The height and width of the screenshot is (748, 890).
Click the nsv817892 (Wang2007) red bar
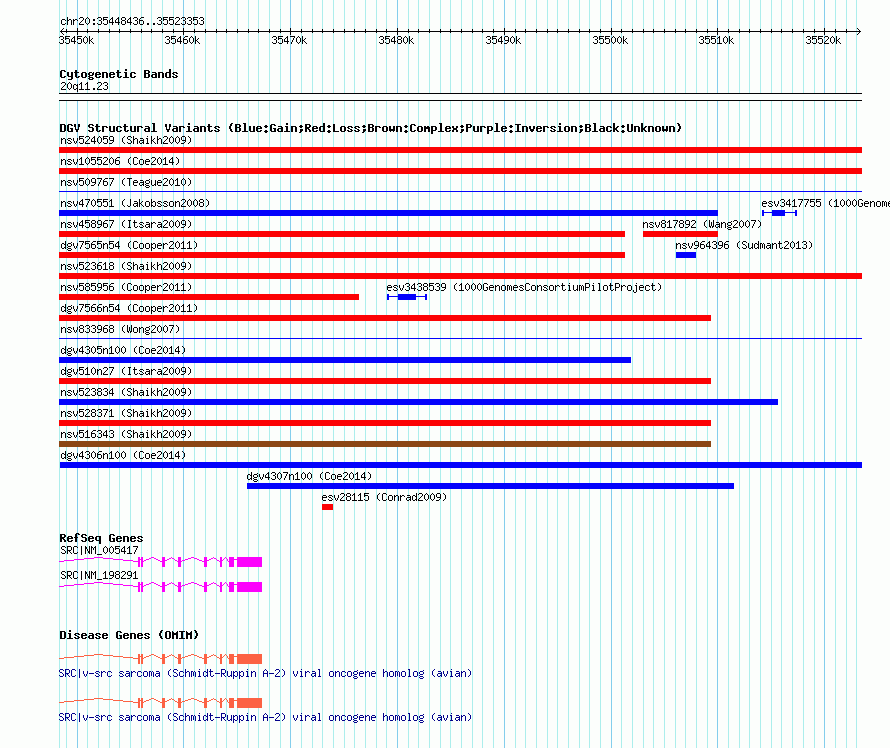[680, 234]
